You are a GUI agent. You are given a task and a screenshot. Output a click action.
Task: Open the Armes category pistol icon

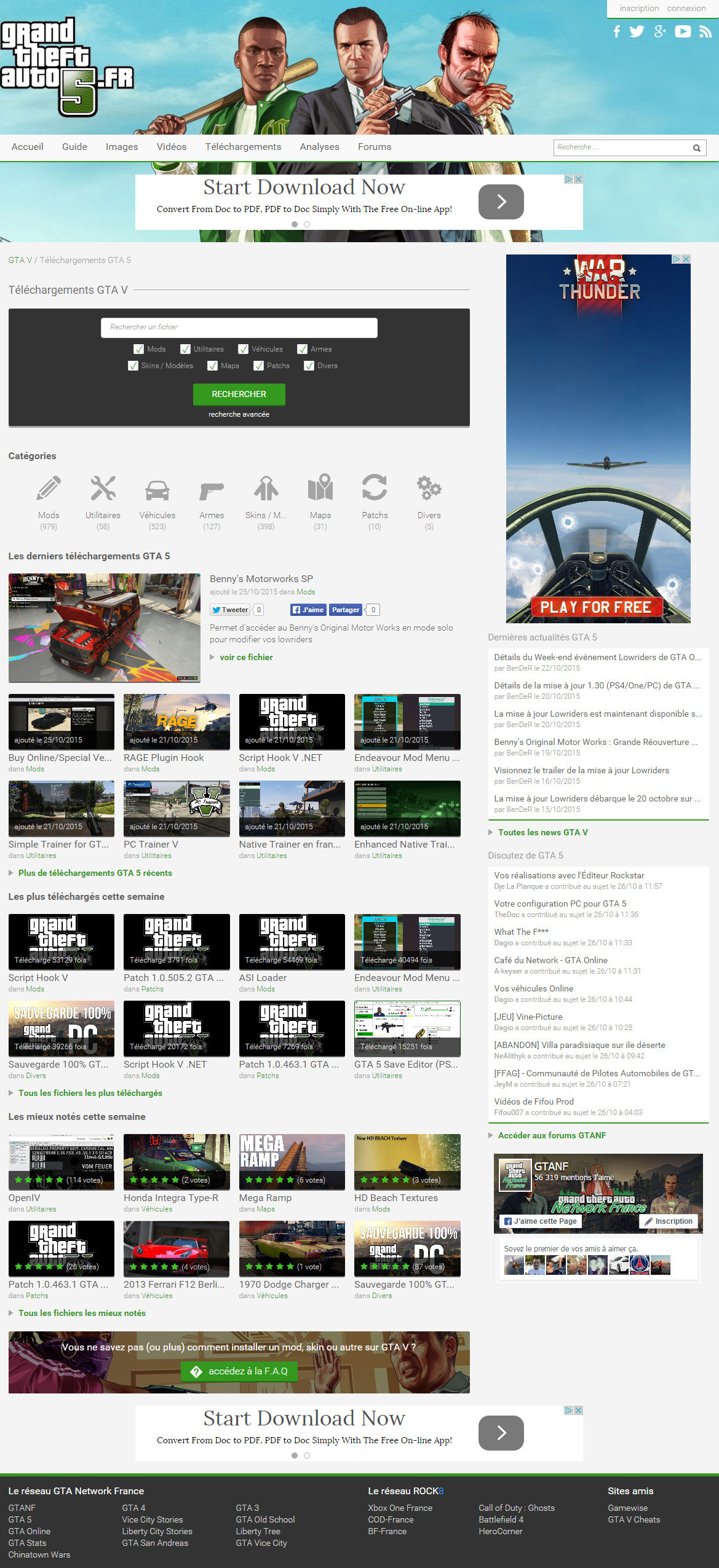212,491
